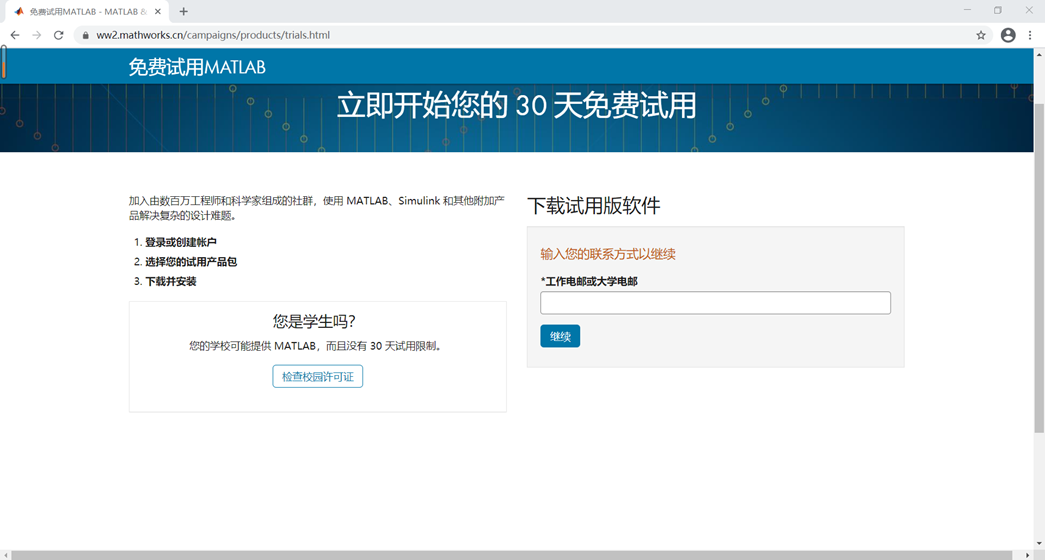The height and width of the screenshot is (560, 1045).
Task: Close the MATLAB trial tab
Action: coord(158,11)
